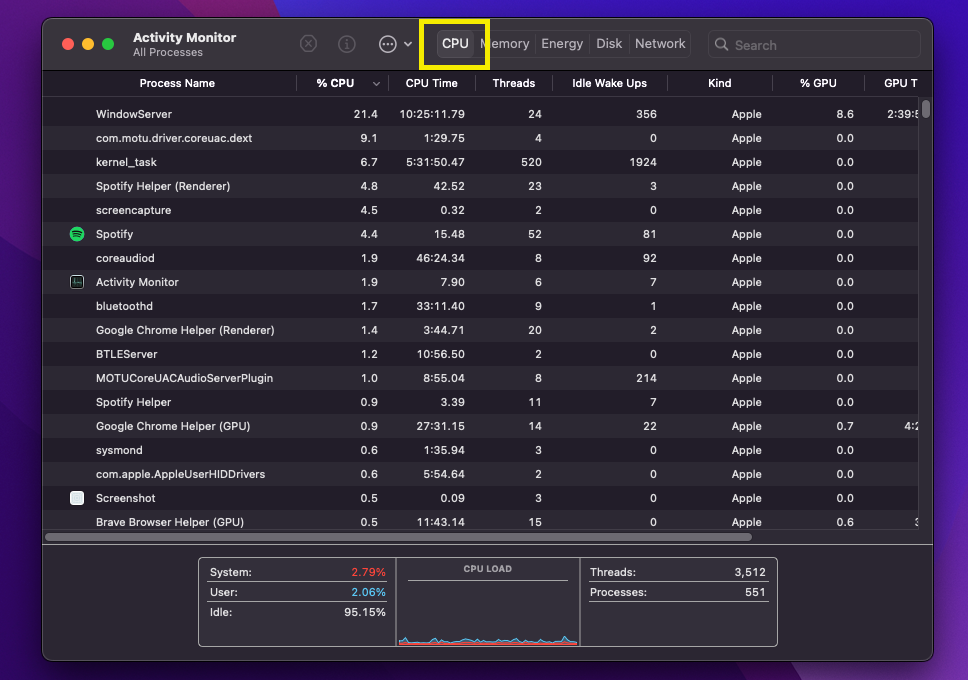Click the Activity Monitor icon in the process list
This screenshot has height=680, width=968.
coord(77,282)
